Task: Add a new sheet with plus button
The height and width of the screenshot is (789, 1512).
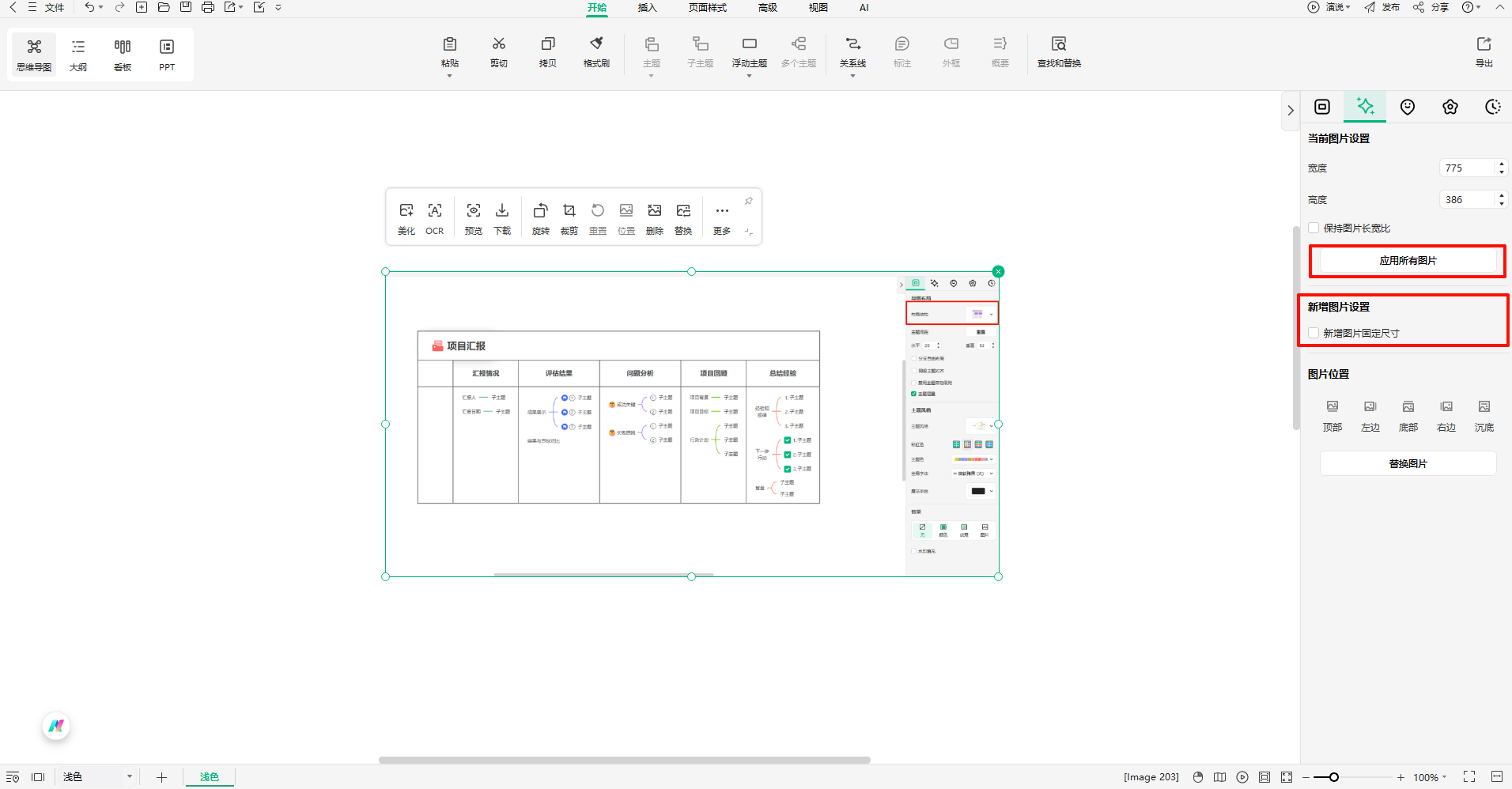Action: [161, 777]
